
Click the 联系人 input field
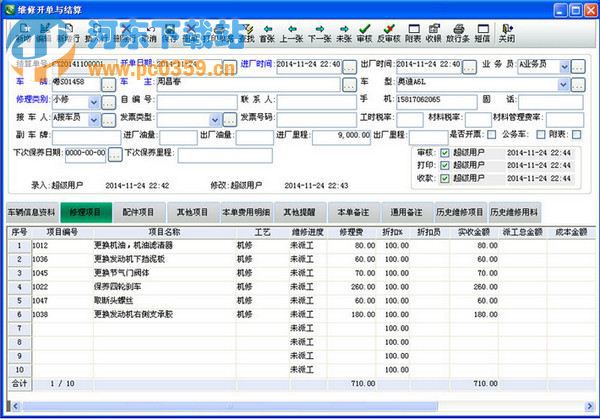[x=316, y=102]
